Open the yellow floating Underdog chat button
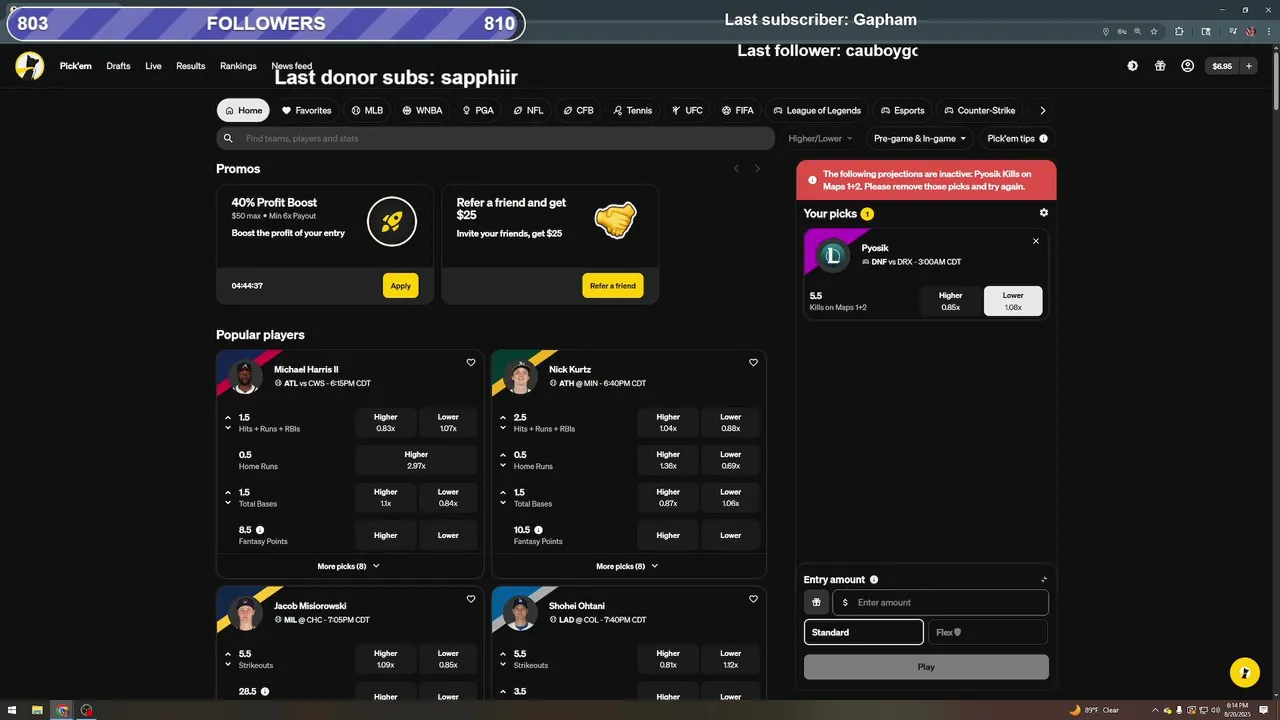 click(x=1244, y=672)
